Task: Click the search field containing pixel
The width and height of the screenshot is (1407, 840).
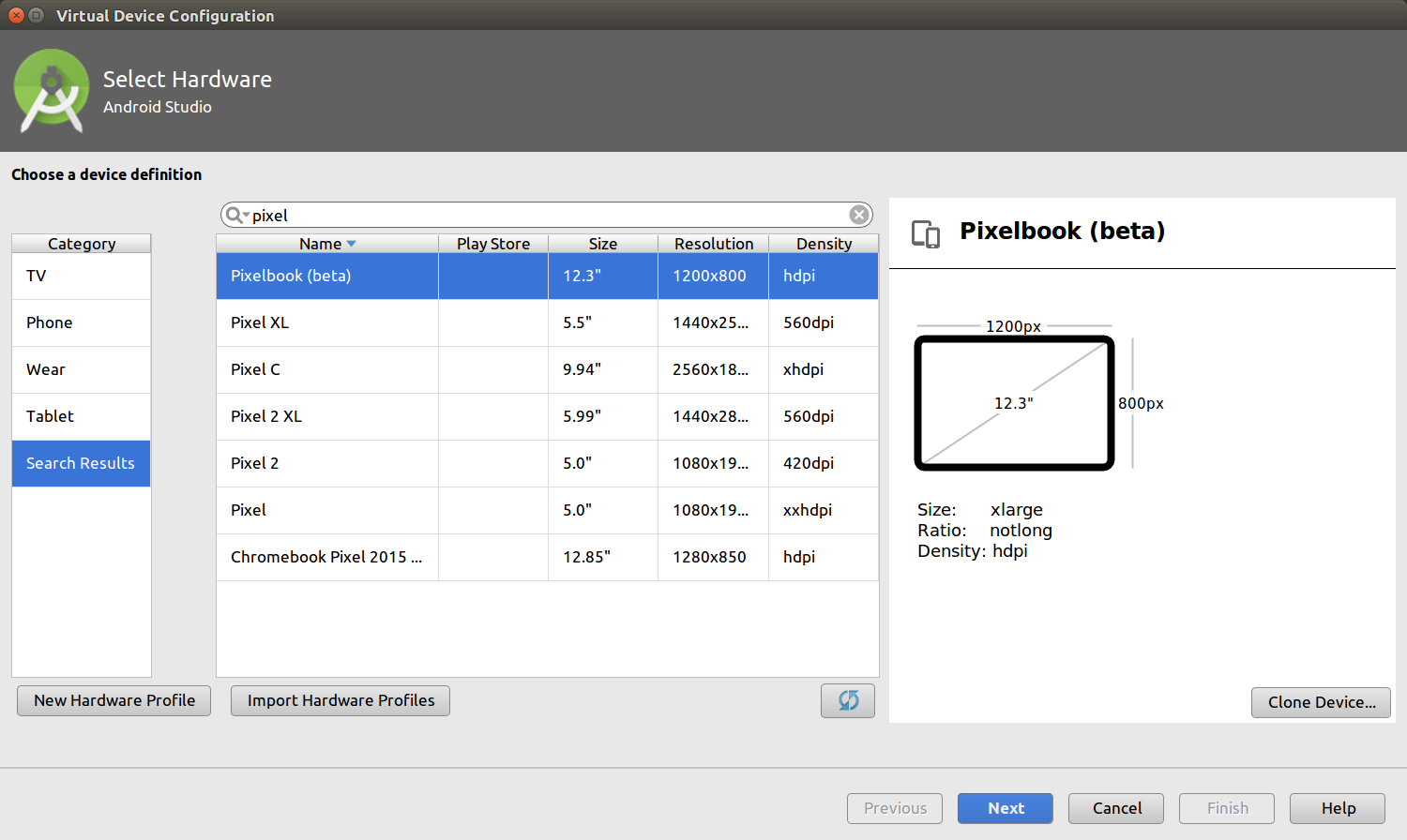Action: coord(546,215)
